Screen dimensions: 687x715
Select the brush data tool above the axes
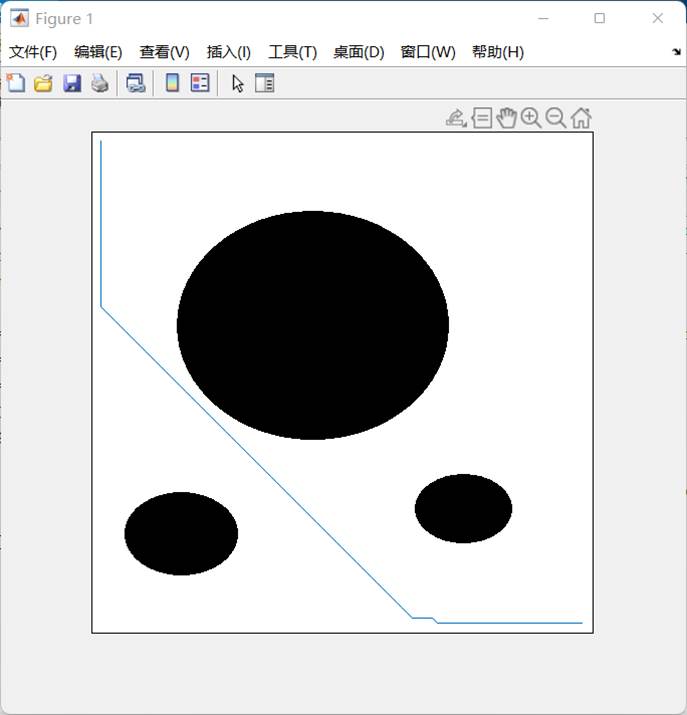(x=456, y=118)
